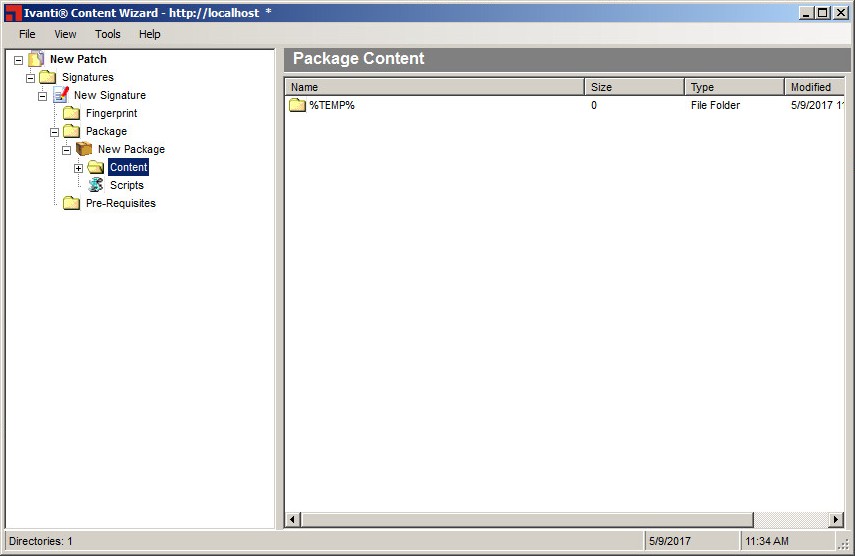The image size is (855, 556).
Task: Collapse the New Package node
Action: coord(66,150)
